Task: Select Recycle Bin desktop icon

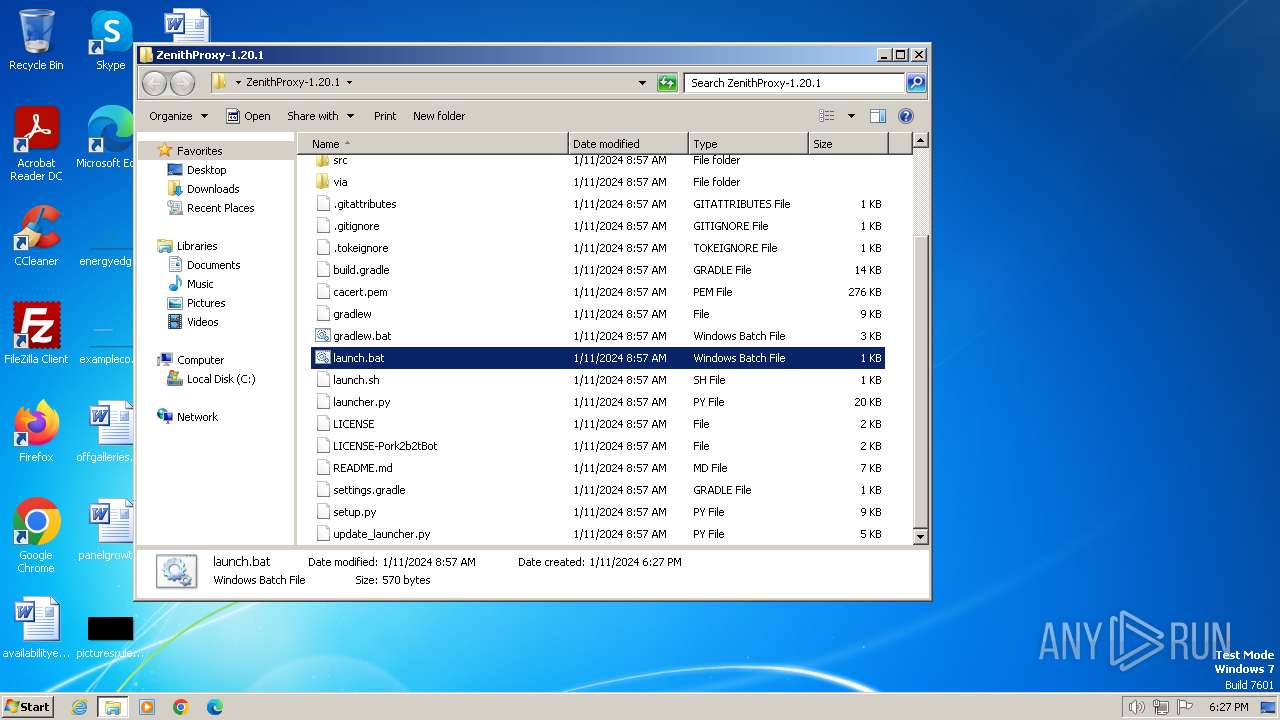Action: [x=36, y=40]
